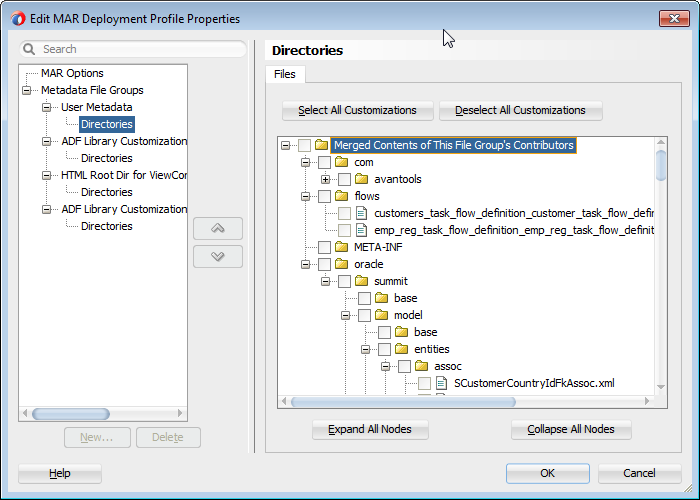Click into the Search field
Viewport: 700px width, 500px height.
coord(133,49)
